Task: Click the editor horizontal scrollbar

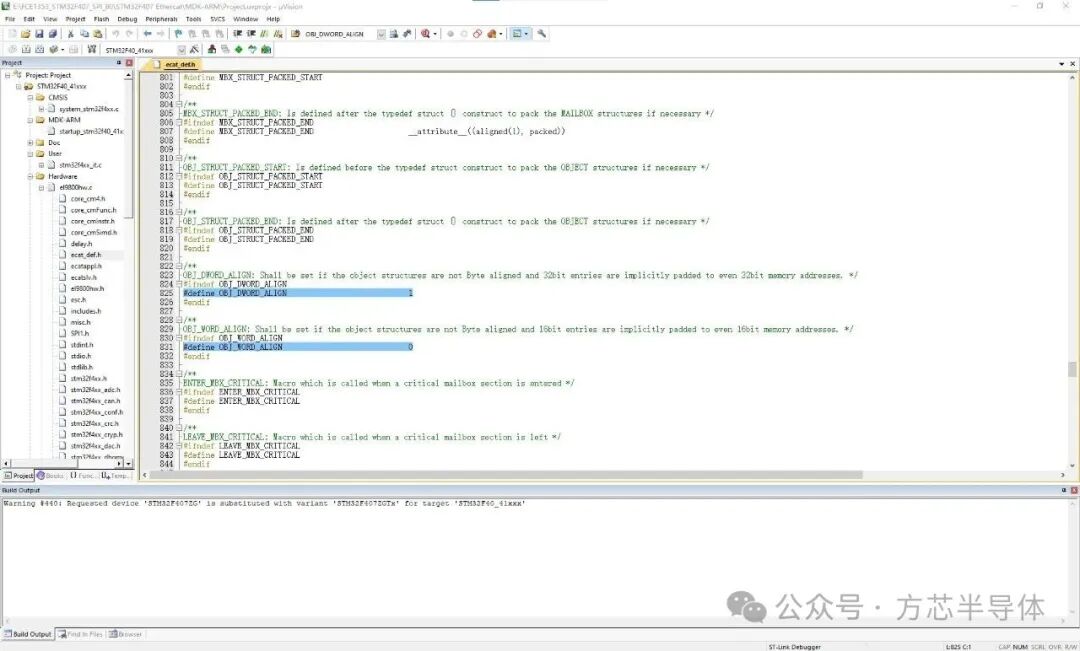Action: pos(506,475)
